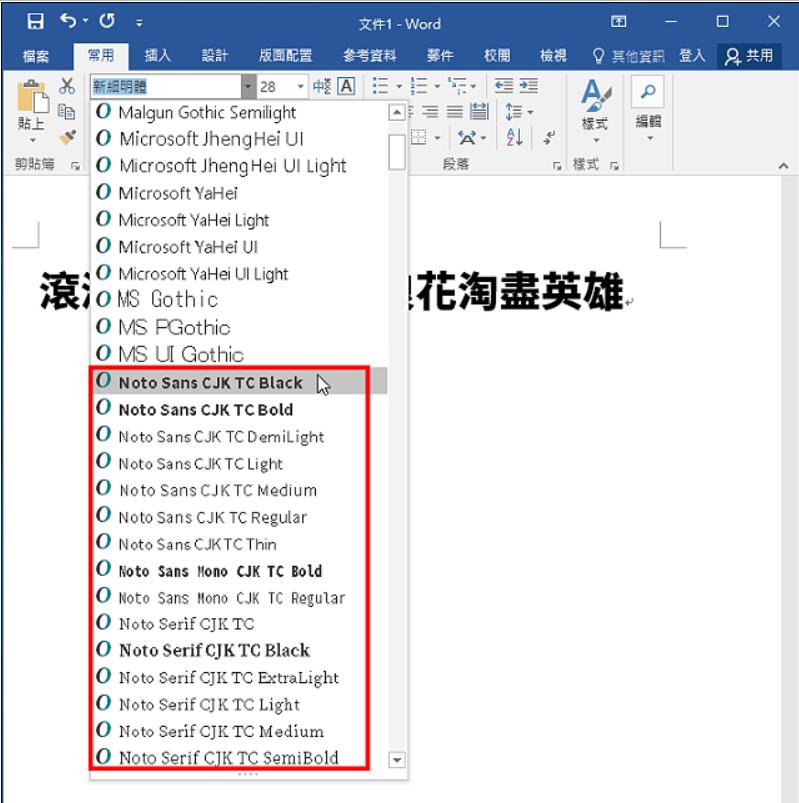Open the 剪貼簿 Clipboard dialog launcher
The height and width of the screenshot is (803, 799).
click(x=75, y=165)
